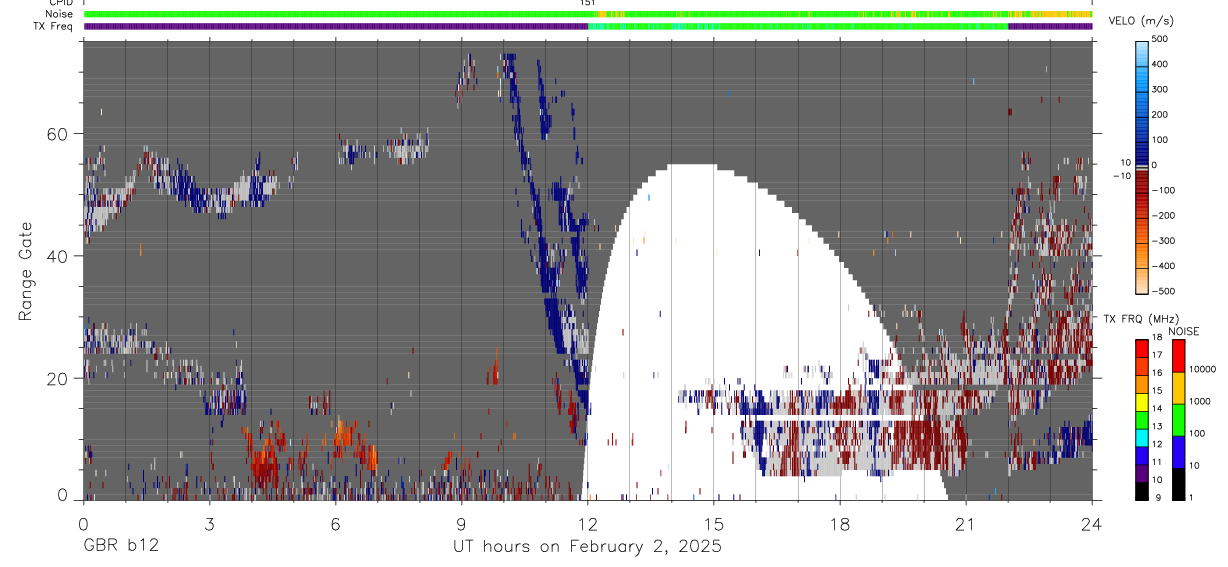Image resolution: width=1228 pixels, height=567 pixels.
Task: Click the 10000 label on the NOISE legend
Action: (1201, 370)
